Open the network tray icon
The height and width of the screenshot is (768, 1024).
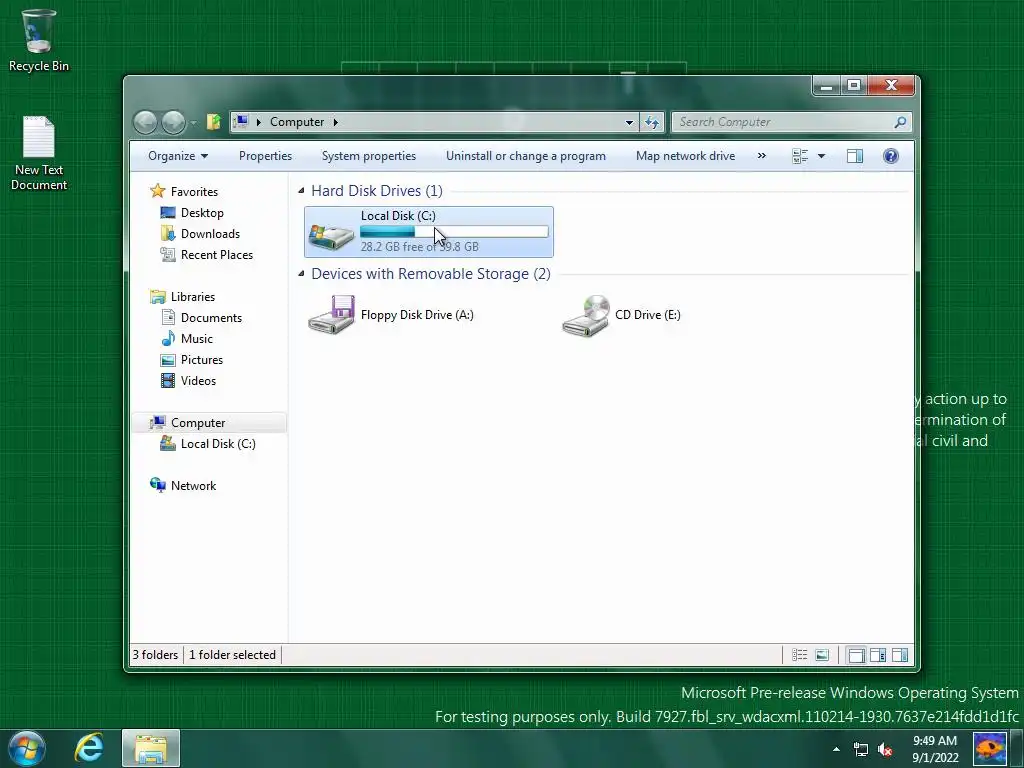click(x=861, y=750)
